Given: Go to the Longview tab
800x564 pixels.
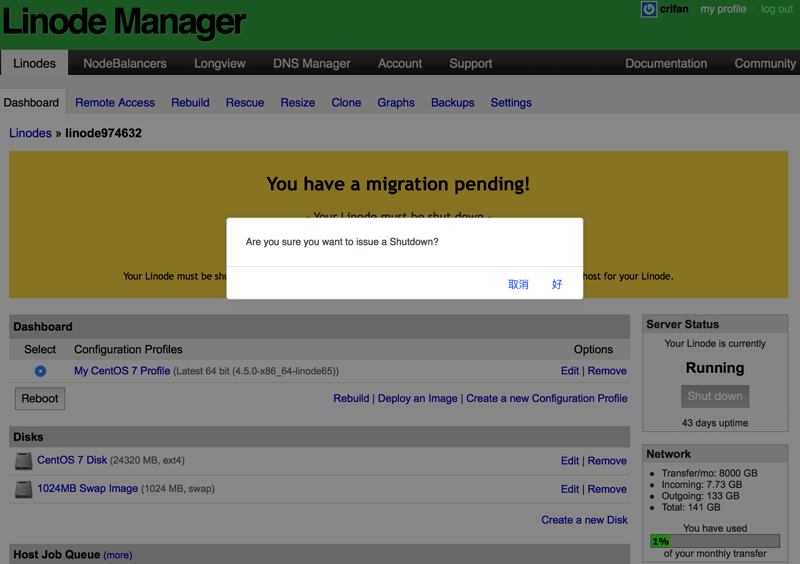Looking at the screenshot, I should pyautogui.click(x=220, y=63).
